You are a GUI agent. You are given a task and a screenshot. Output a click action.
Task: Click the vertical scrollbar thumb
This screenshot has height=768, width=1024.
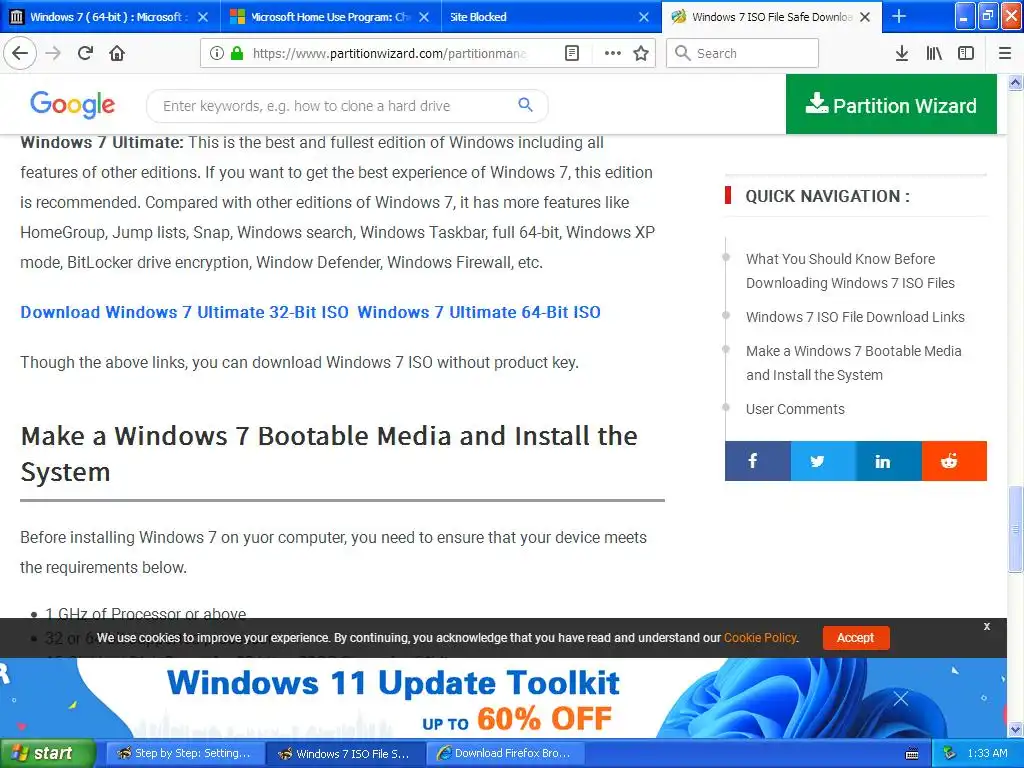pos(1016,529)
